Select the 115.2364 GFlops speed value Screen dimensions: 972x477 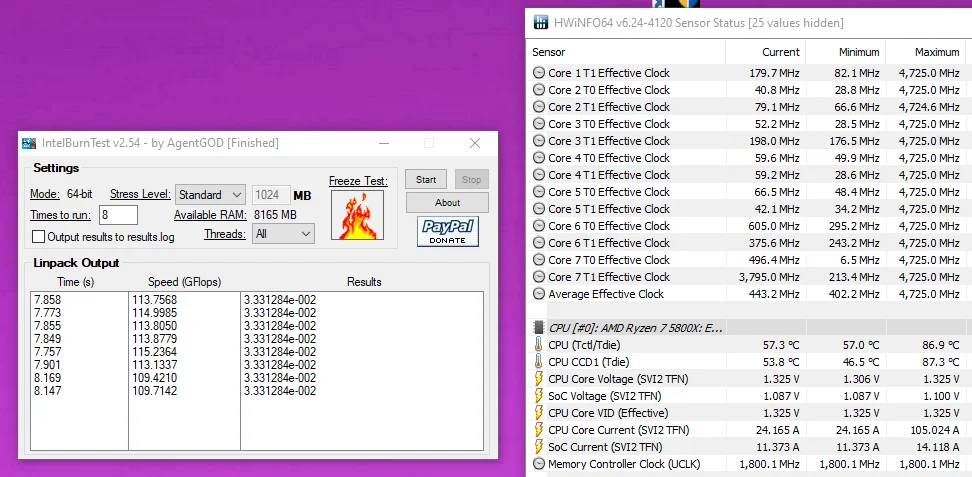(154, 352)
